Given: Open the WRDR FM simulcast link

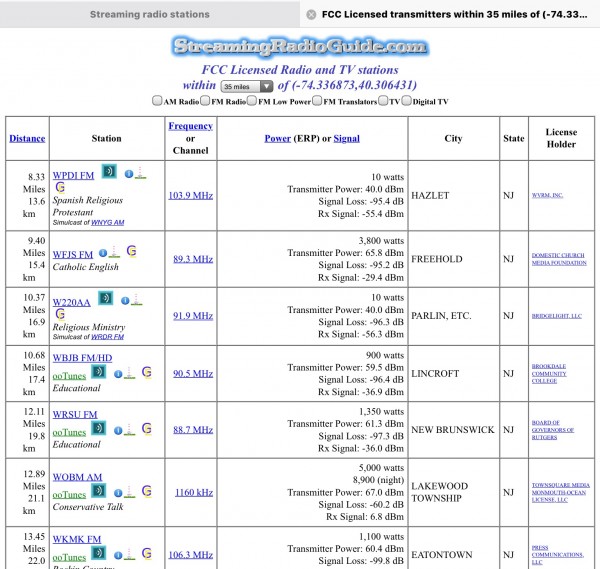Looking at the screenshot, I should (108, 337).
